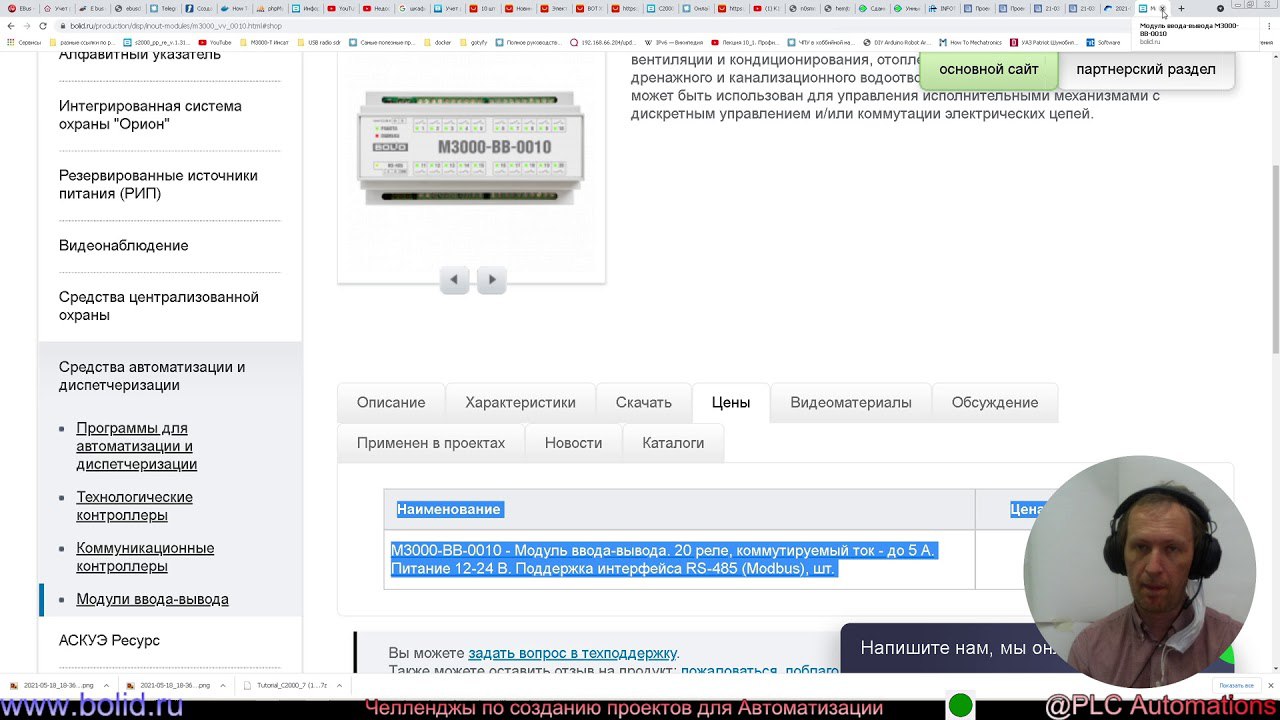The height and width of the screenshot is (720, 1280).
Task: Open the USB radio sdr bookmark folder
Action: tap(321, 43)
